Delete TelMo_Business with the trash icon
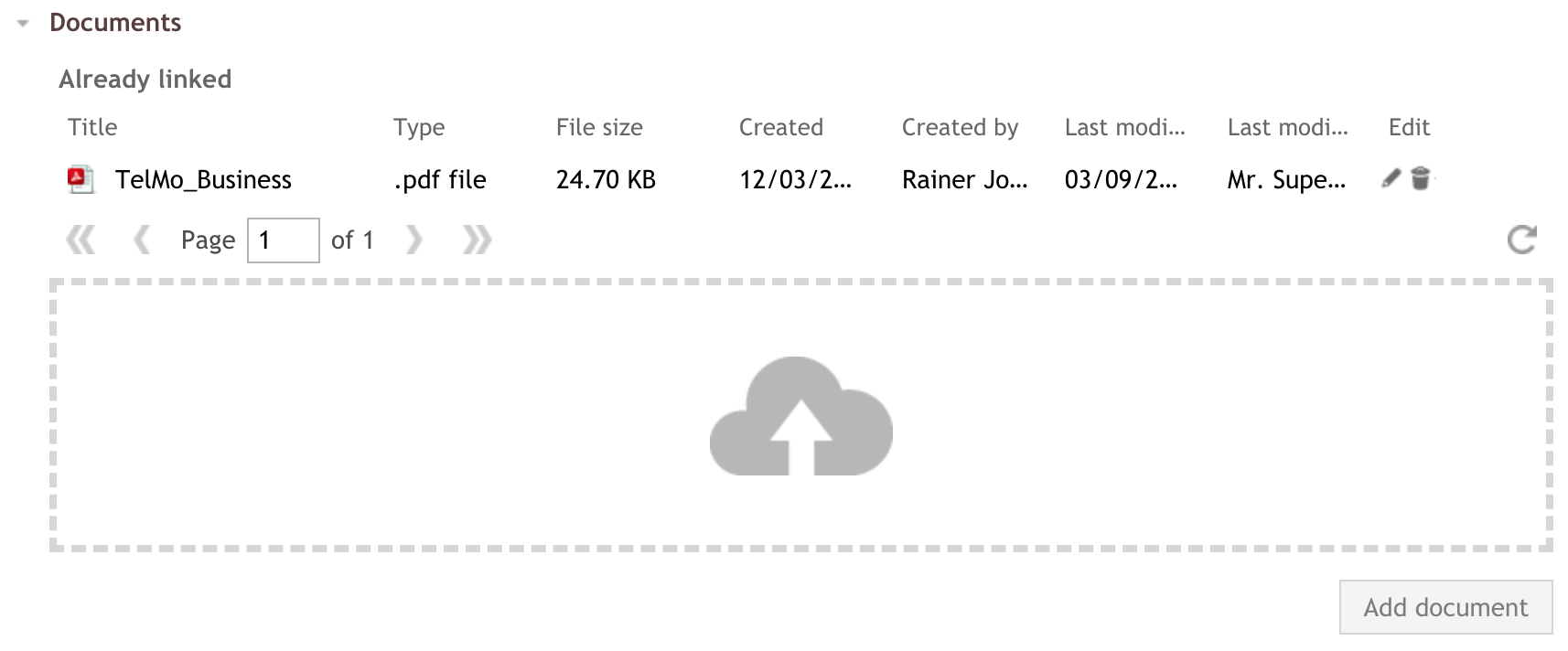Image resolution: width=1568 pixels, height=651 pixels. click(1420, 178)
